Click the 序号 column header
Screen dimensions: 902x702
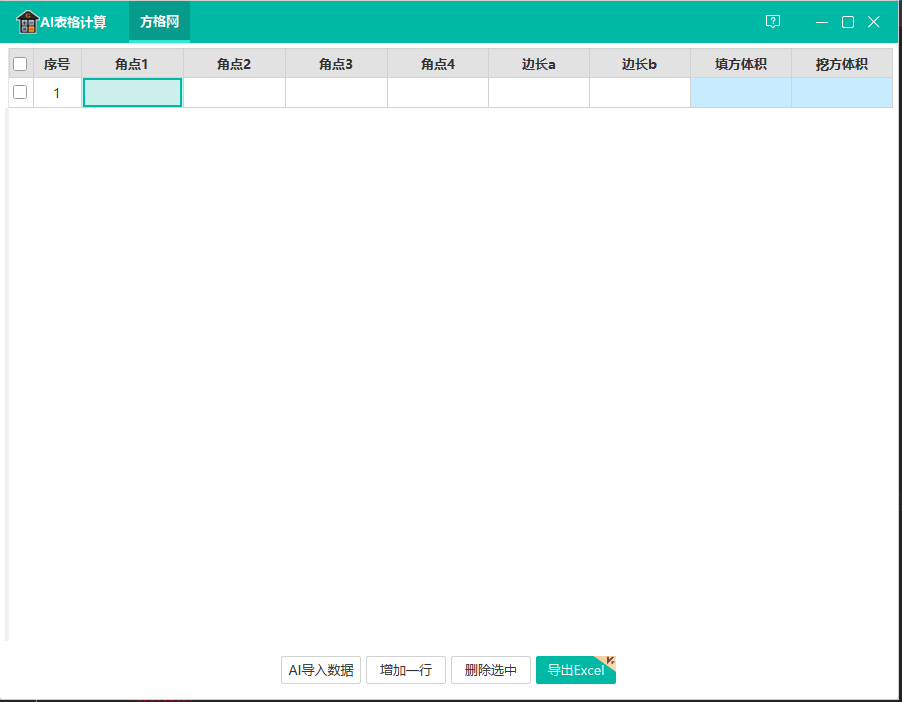point(57,64)
